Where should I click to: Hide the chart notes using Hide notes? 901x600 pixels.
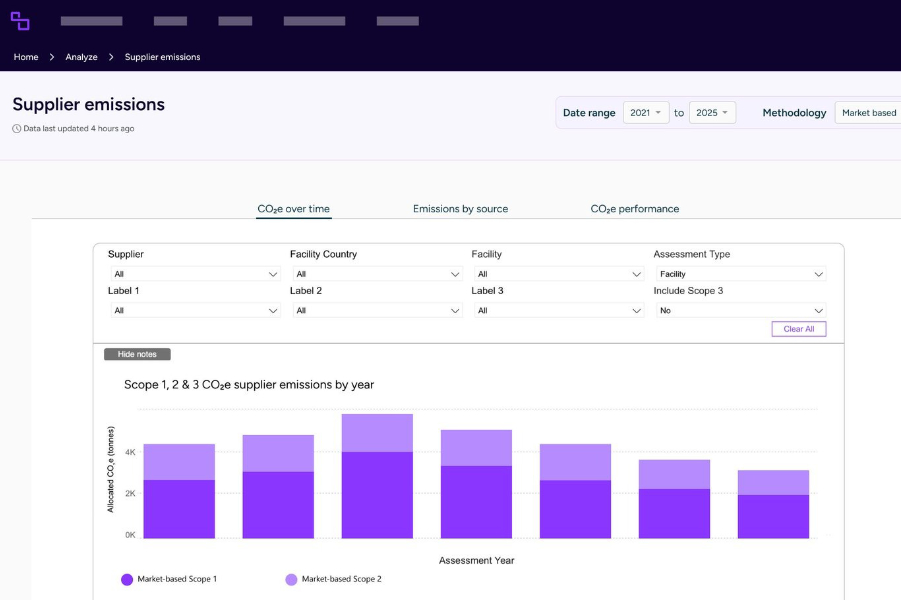138,353
